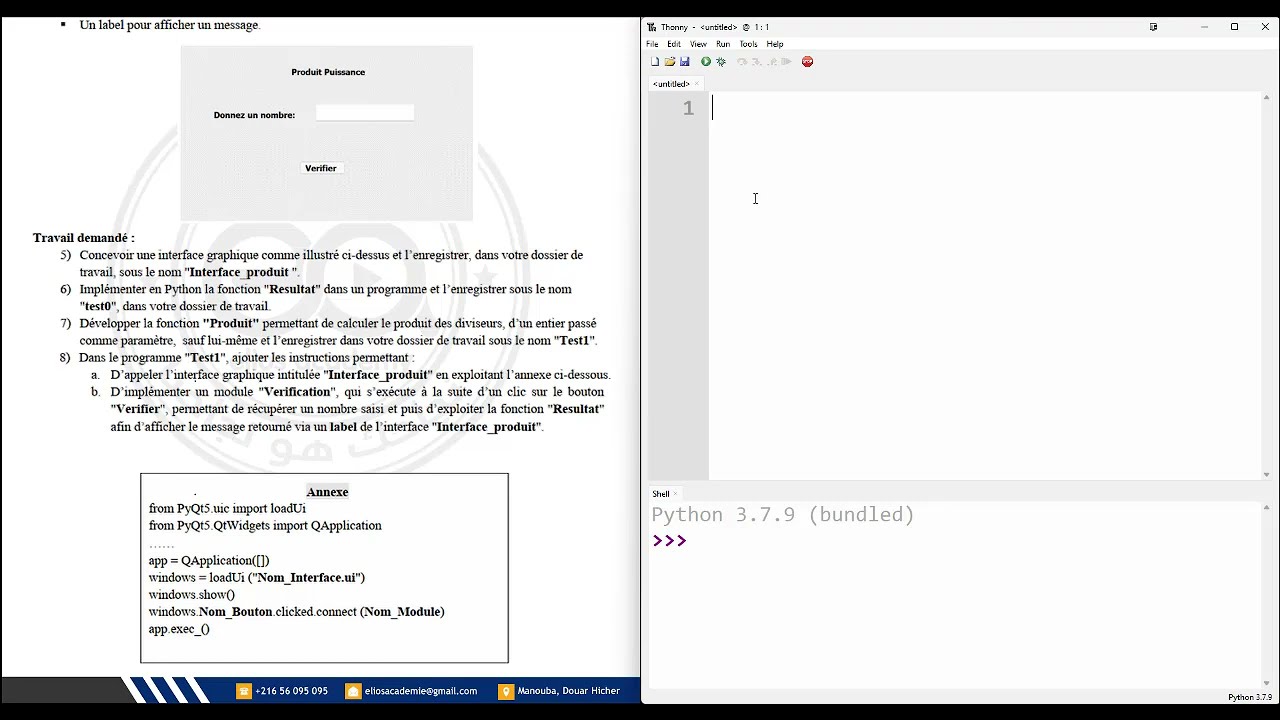1280x720 pixels.
Task: Click the 'Python 3.7.9 (bundled)' shell text
Action: tap(783, 515)
